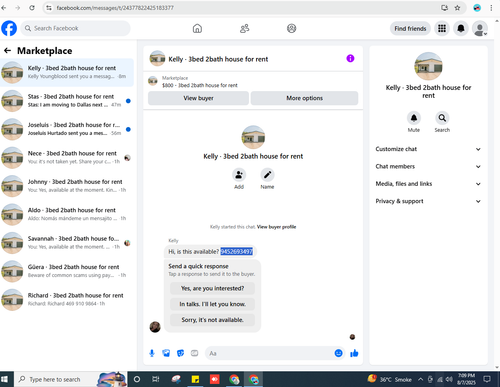500x387 pixels.
Task: Open Güera conversation in the list
Action: point(67,271)
